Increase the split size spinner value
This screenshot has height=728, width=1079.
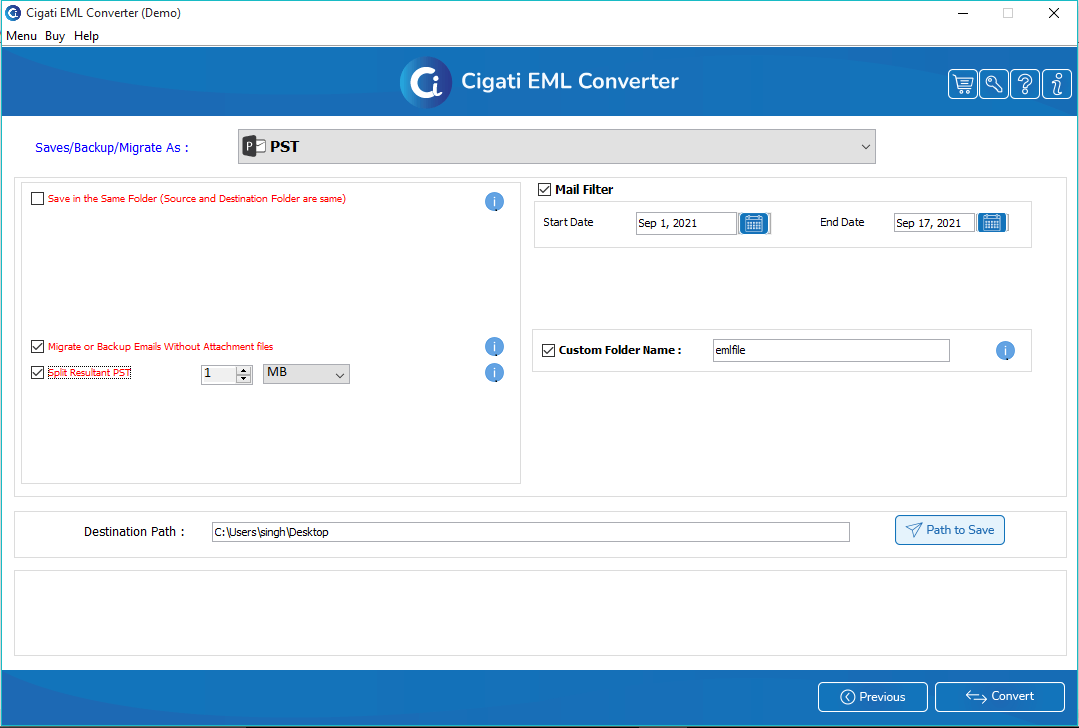tap(244, 370)
